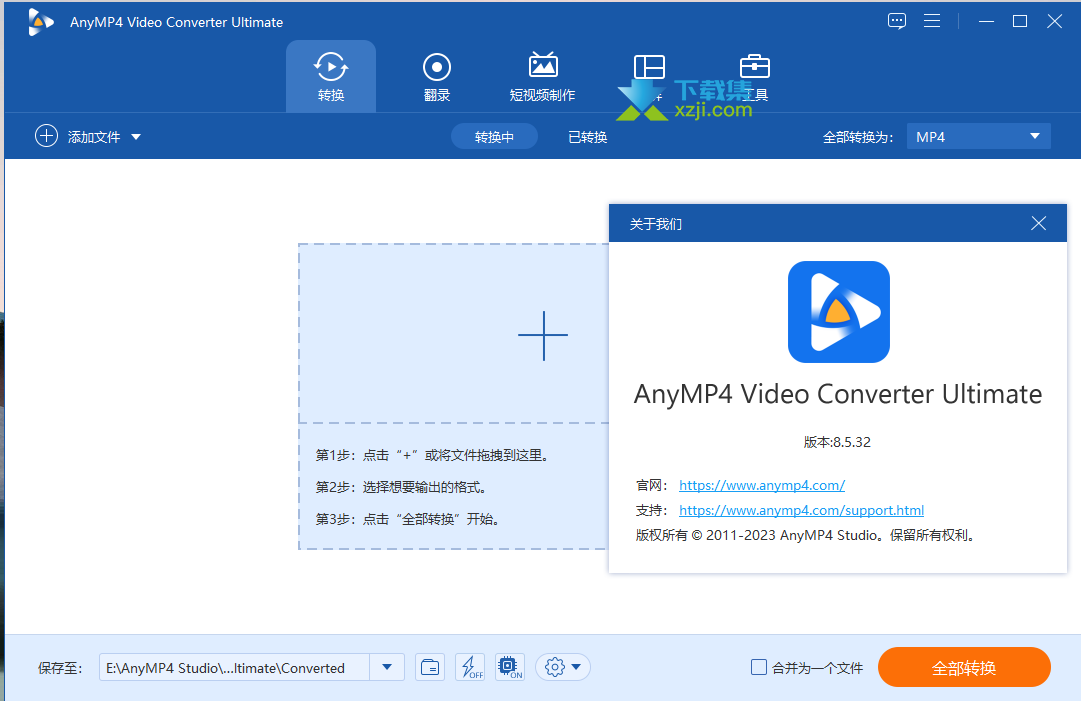Open the feedback chat icon

[x=897, y=21]
